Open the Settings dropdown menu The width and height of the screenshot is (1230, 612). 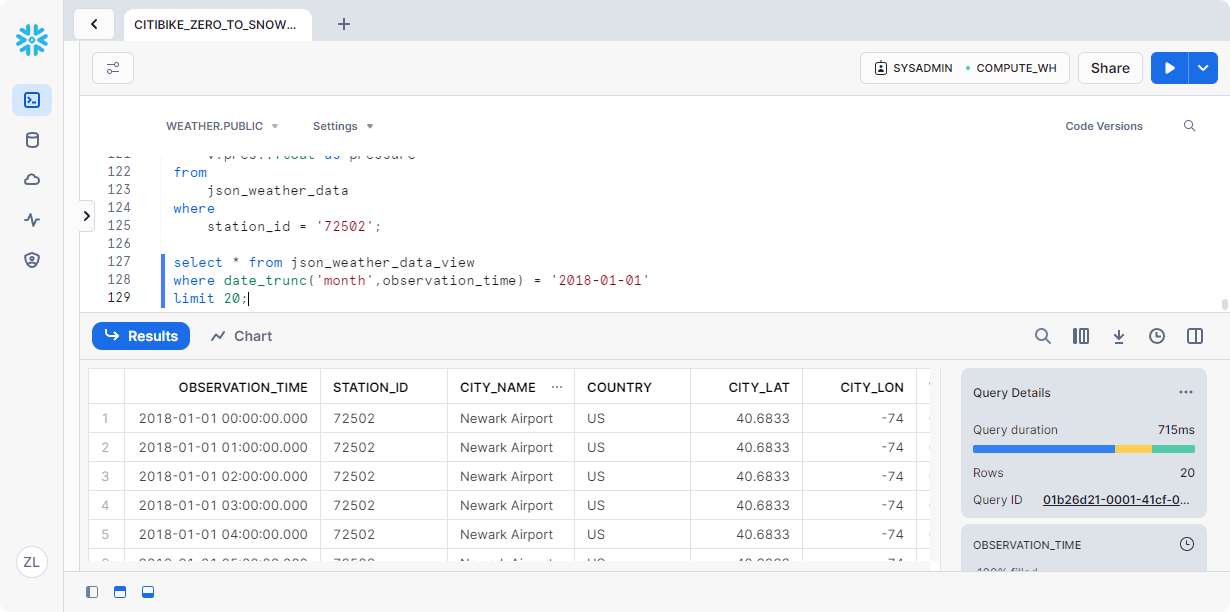click(343, 126)
